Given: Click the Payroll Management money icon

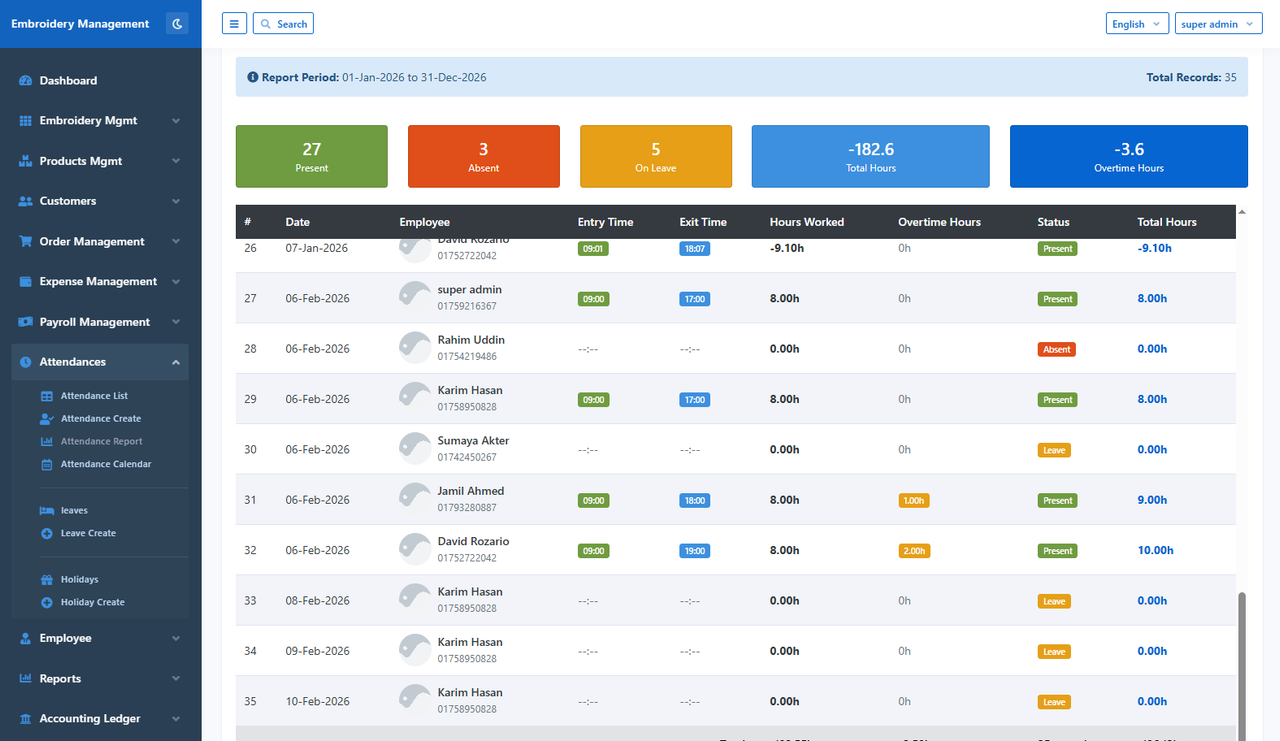Looking at the screenshot, I should pyautogui.click(x=26, y=322).
